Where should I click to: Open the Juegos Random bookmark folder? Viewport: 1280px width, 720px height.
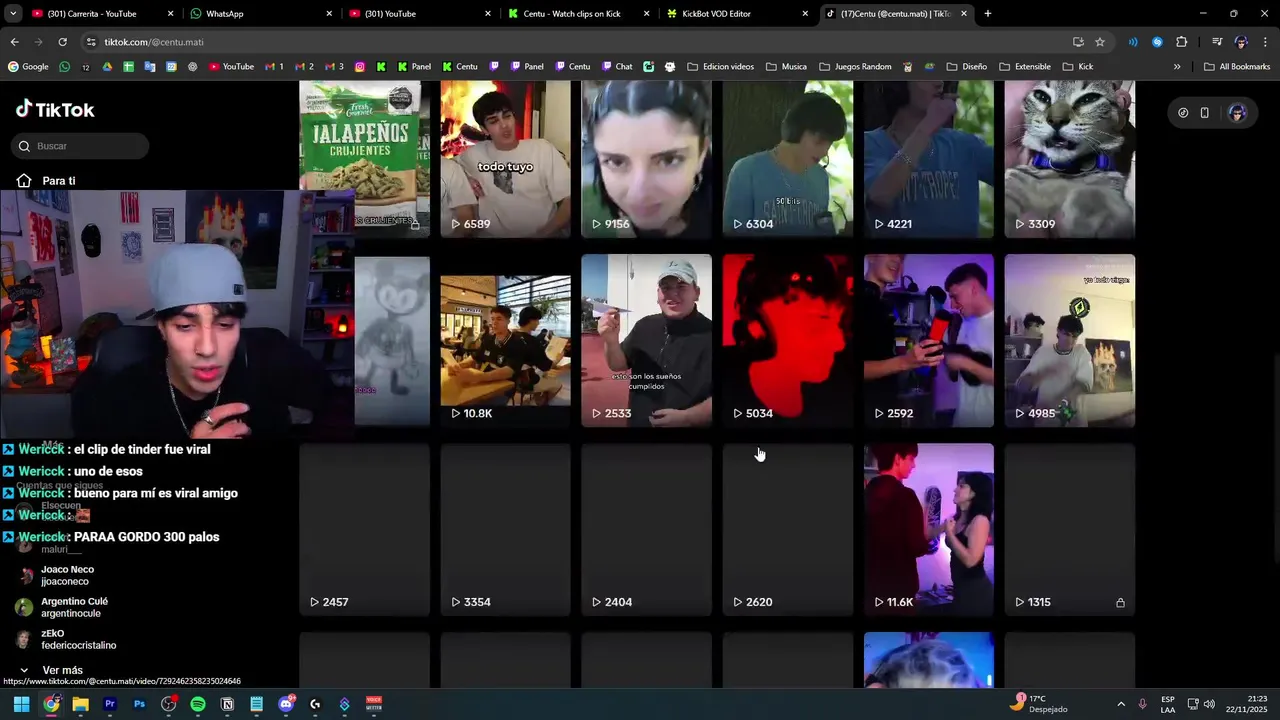point(854,67)
